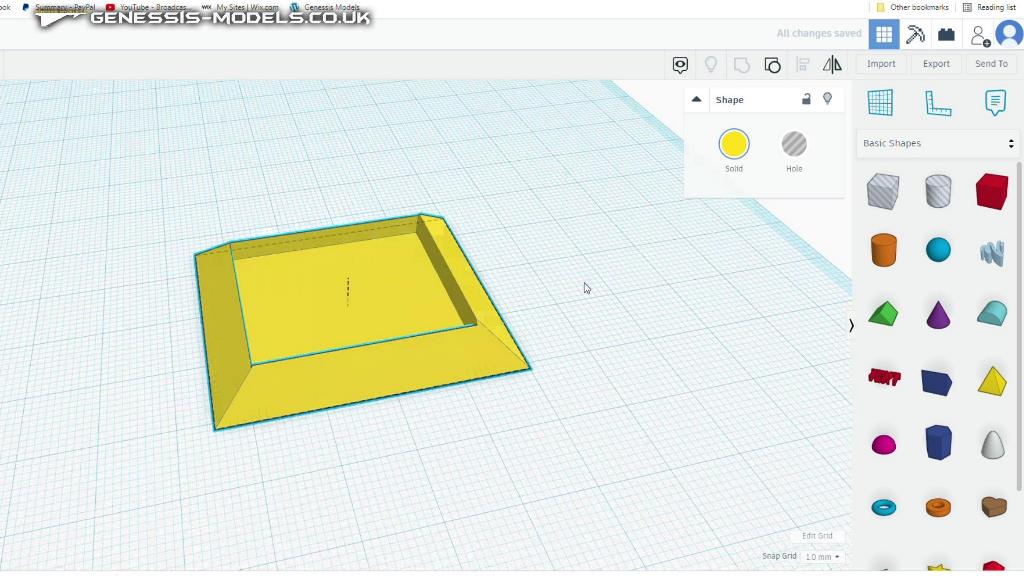Open the Basic Shapes dropdown
The height and width of the screenshot is (576, 1024).
[x=938, y=143]
